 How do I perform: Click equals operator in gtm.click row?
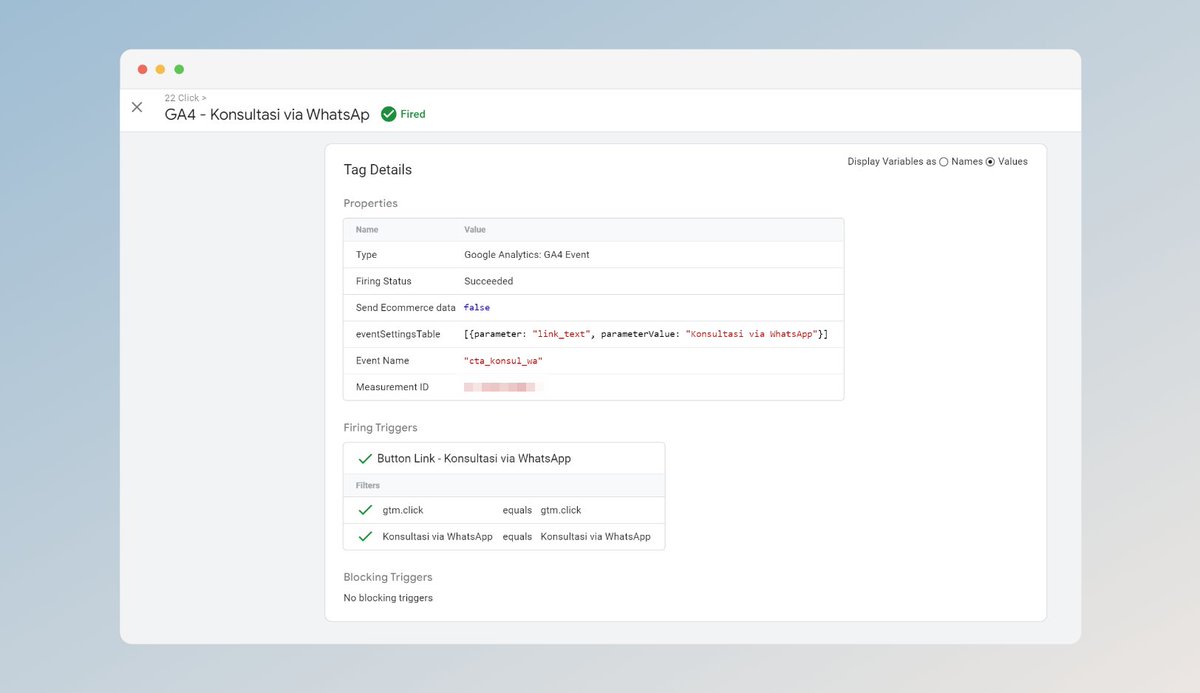517,510
